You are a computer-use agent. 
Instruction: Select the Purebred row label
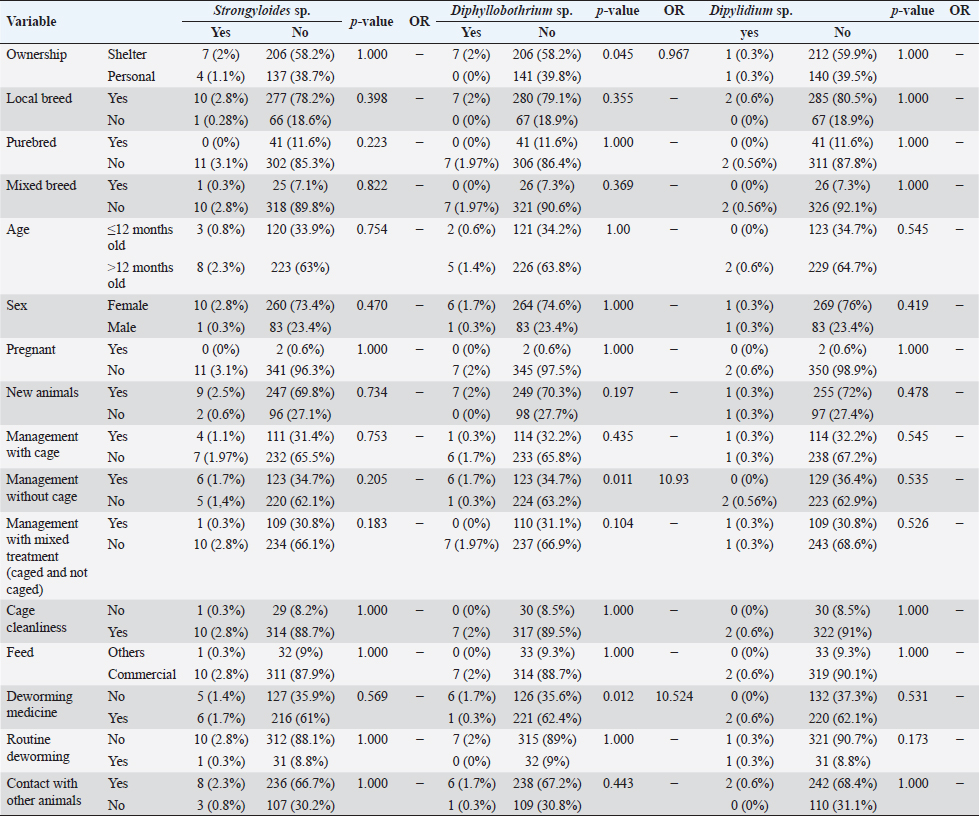31,142
